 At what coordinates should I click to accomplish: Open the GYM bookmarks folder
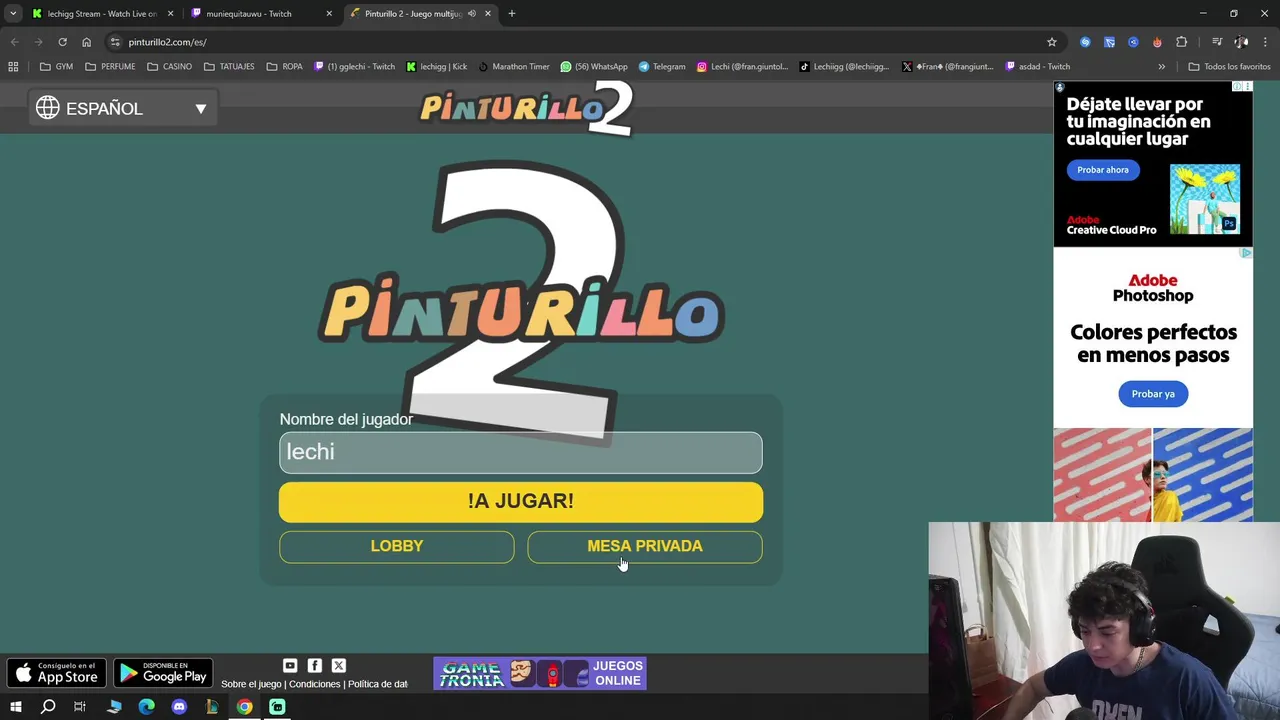click(57, 67)
